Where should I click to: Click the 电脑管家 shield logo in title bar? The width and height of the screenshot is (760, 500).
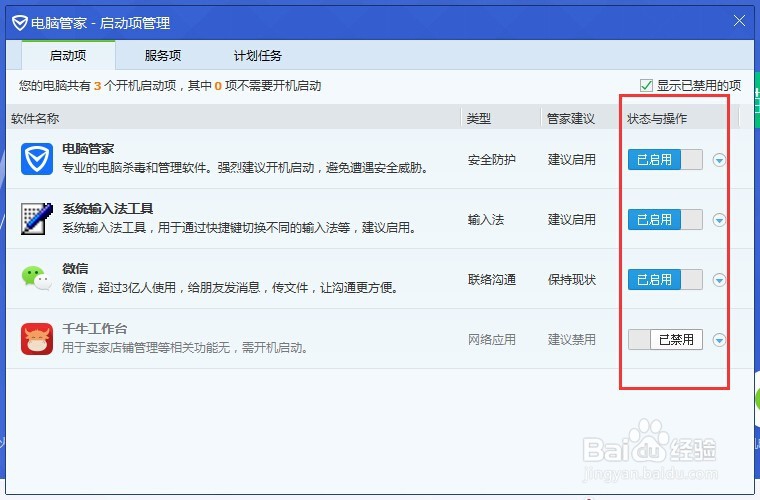coord(19,23)
